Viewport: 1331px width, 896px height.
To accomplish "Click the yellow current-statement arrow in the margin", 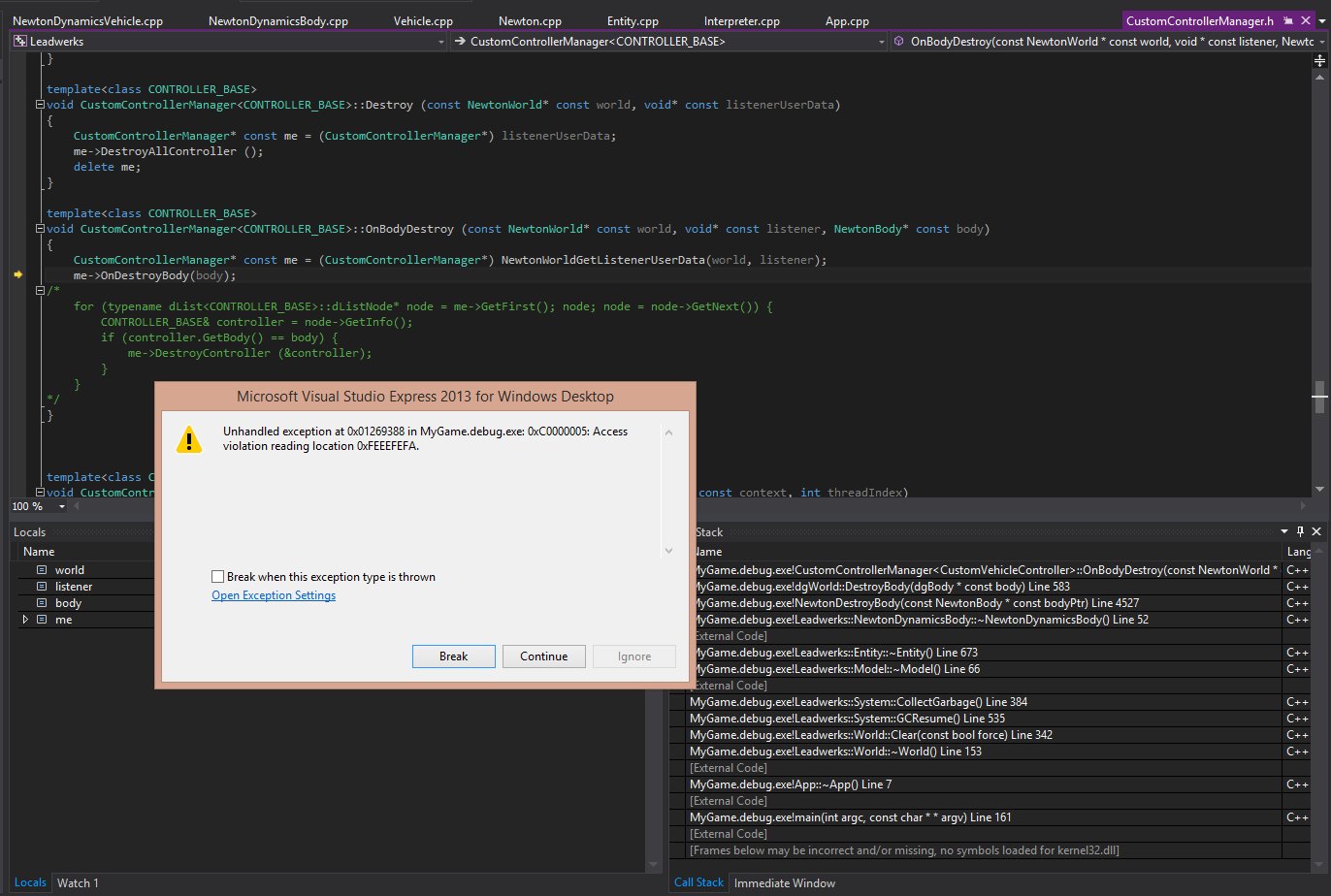I will (x=17, y=275).
